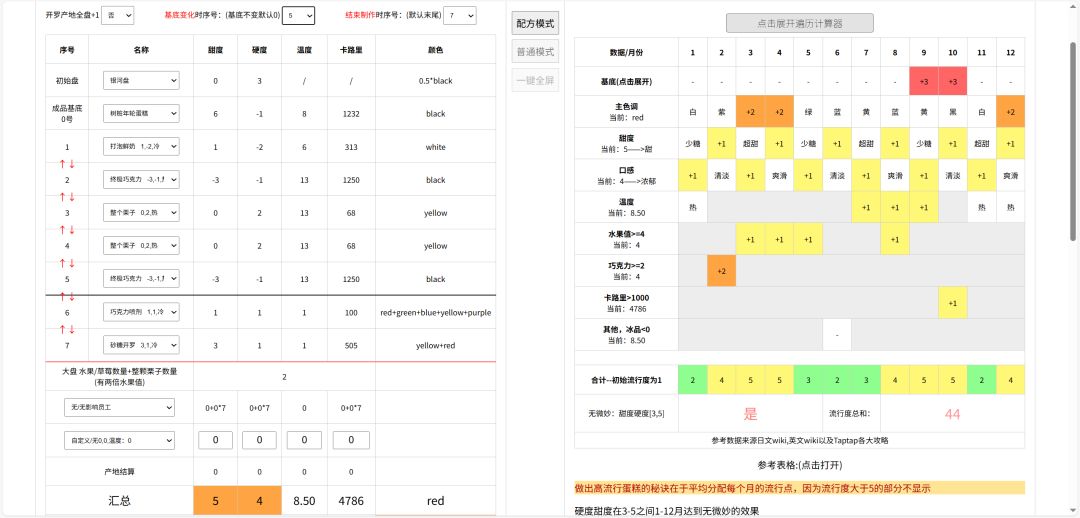Open row 4 dropdown showing 整个栗子
The image size is (1080, 518).
[141, 246]
